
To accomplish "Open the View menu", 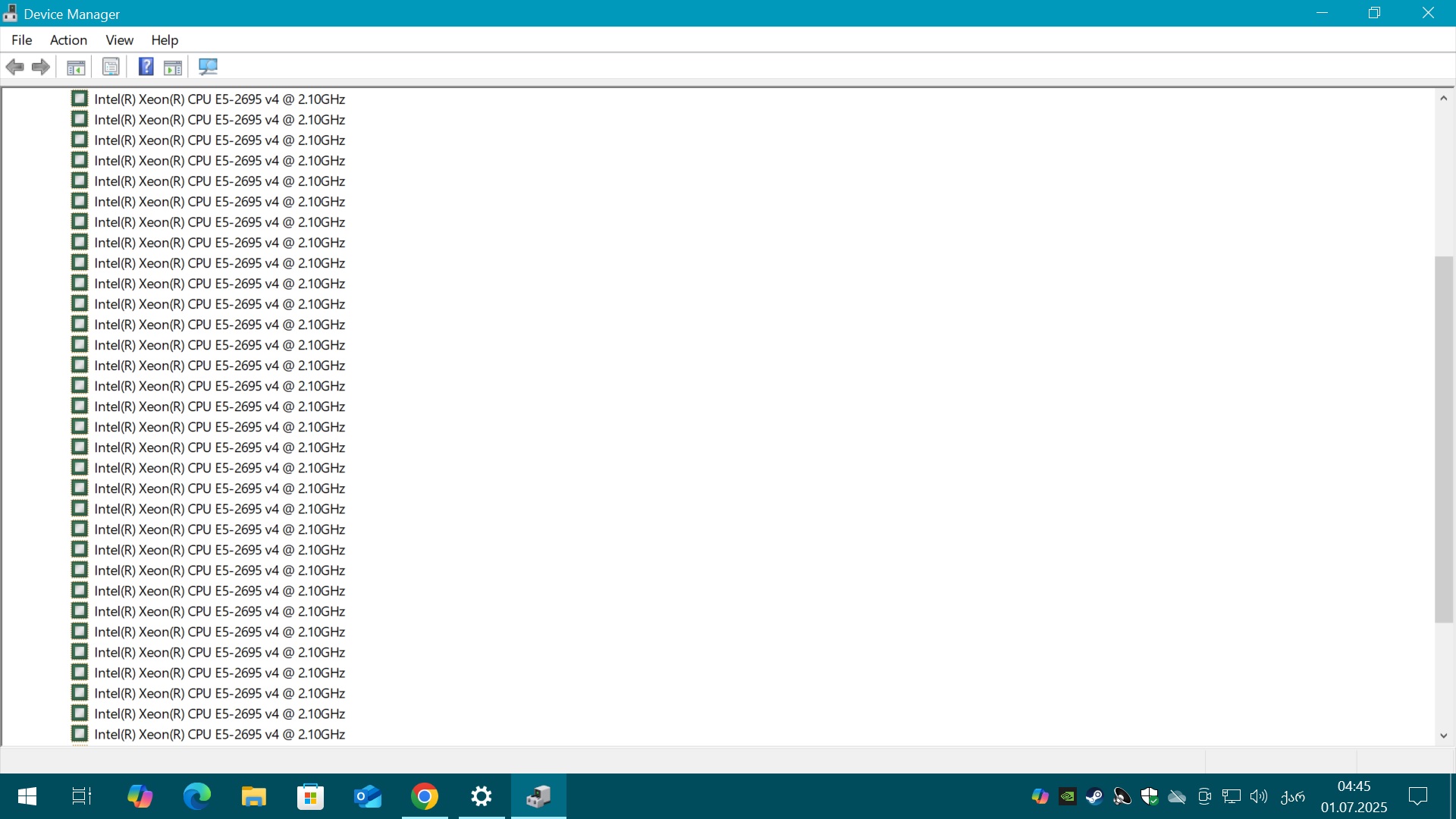I will pyautogui.click(x=119, y=40).
